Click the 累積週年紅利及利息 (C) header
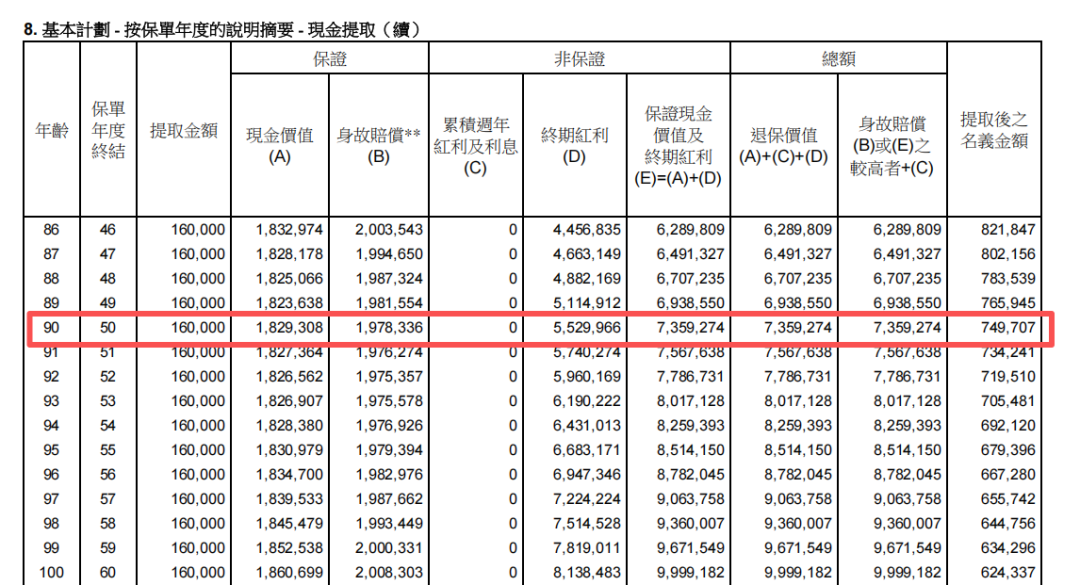Viewport: 1080px width, 585px height. (x=475, y=145)
